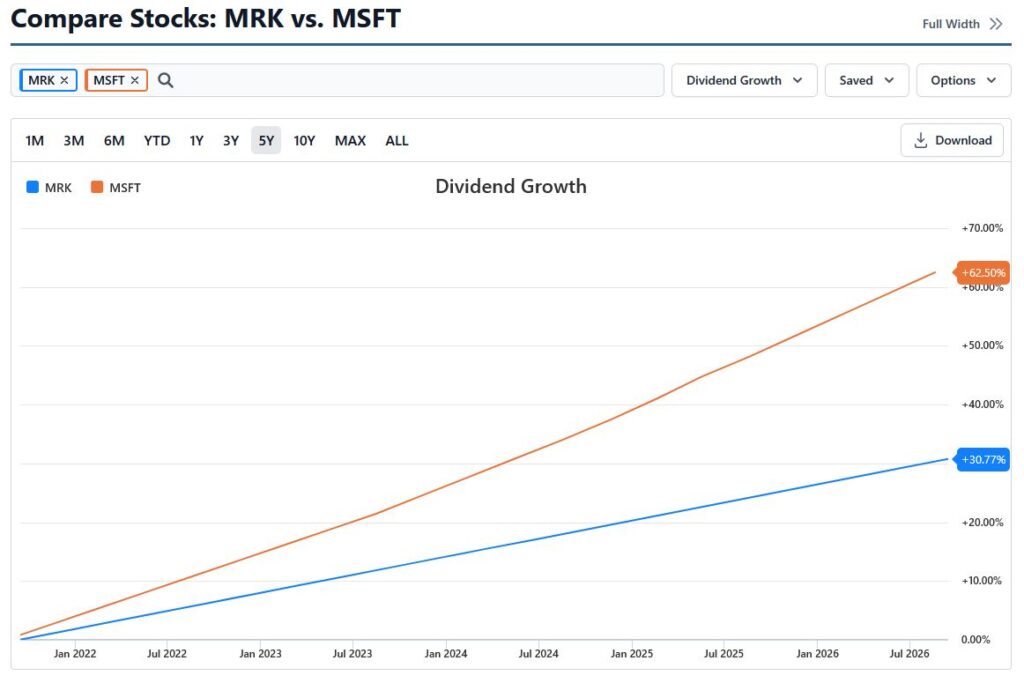Viewport: 1024px width, 683px height.
Task: Select the 3Y time range
Action: tap(231, 140)
